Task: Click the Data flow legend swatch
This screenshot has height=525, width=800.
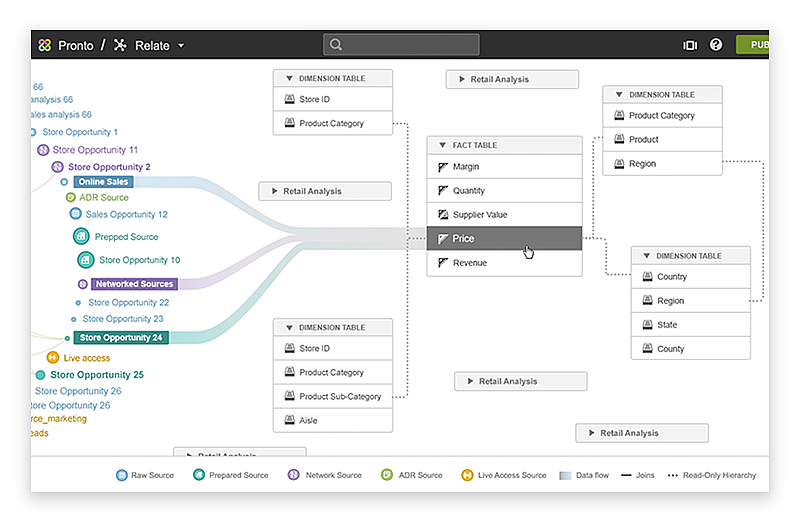Action: [566, 475]
